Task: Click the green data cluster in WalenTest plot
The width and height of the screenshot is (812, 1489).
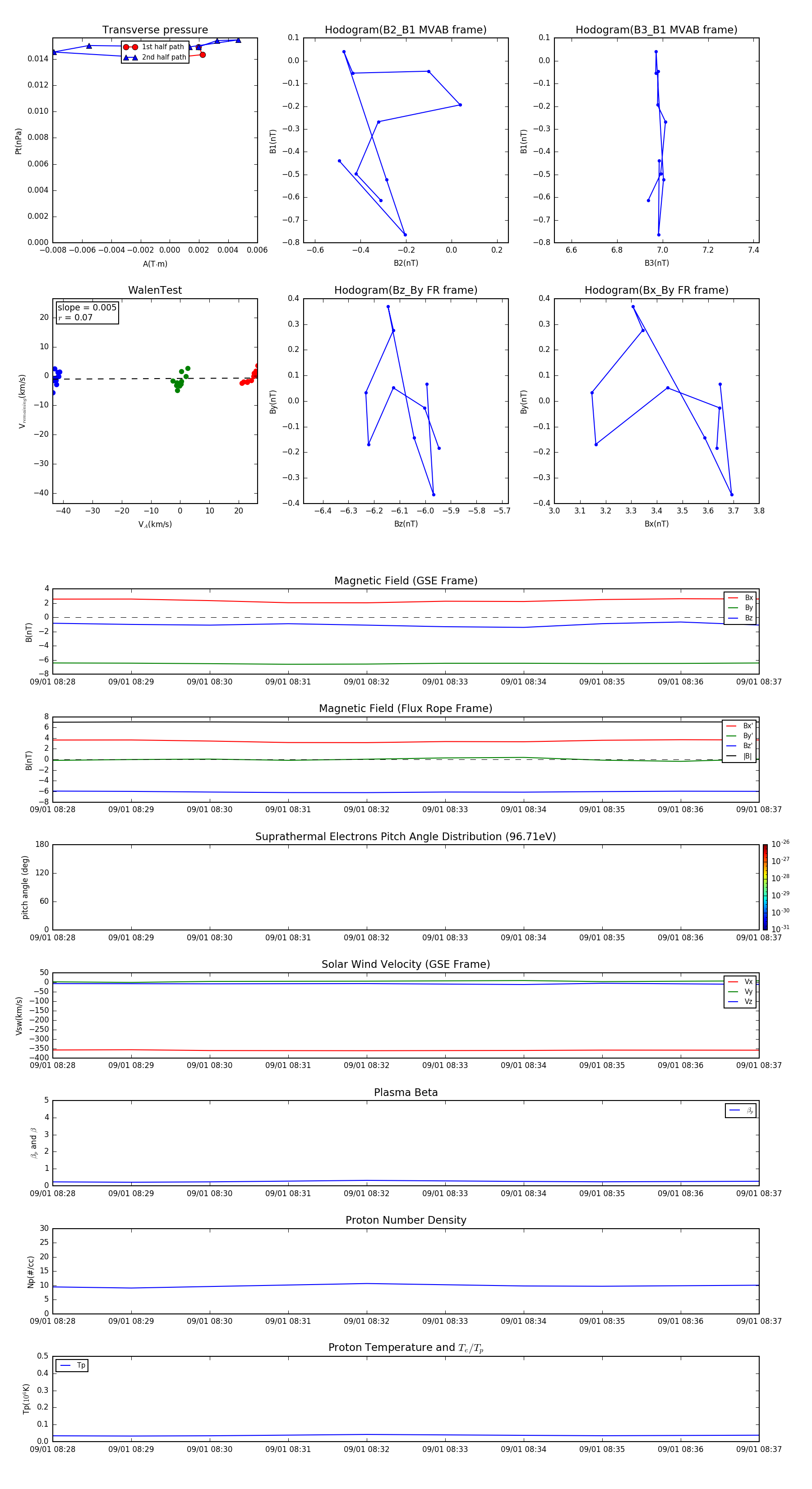Action: point(180,379)
